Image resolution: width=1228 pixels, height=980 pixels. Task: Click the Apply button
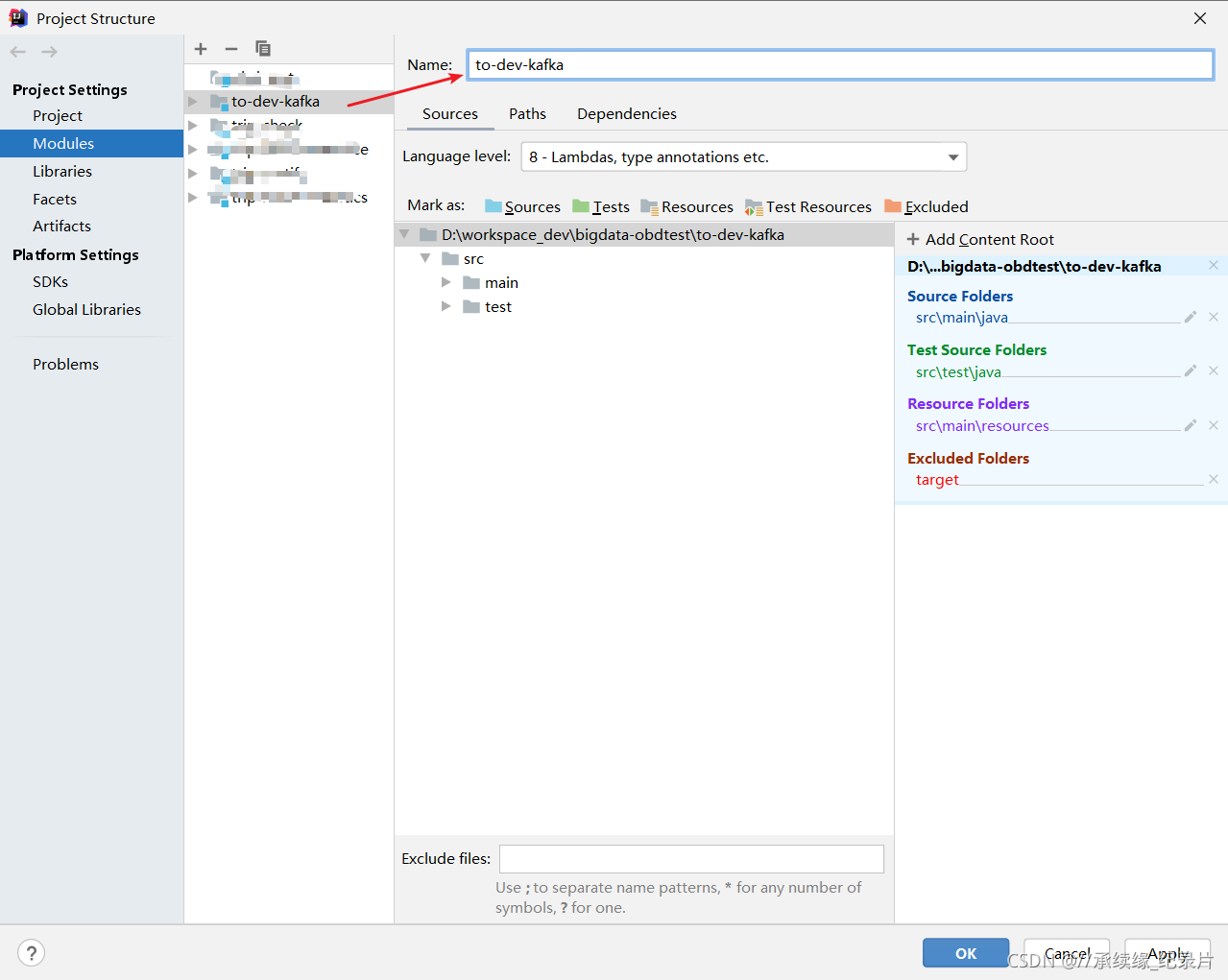1168,953
